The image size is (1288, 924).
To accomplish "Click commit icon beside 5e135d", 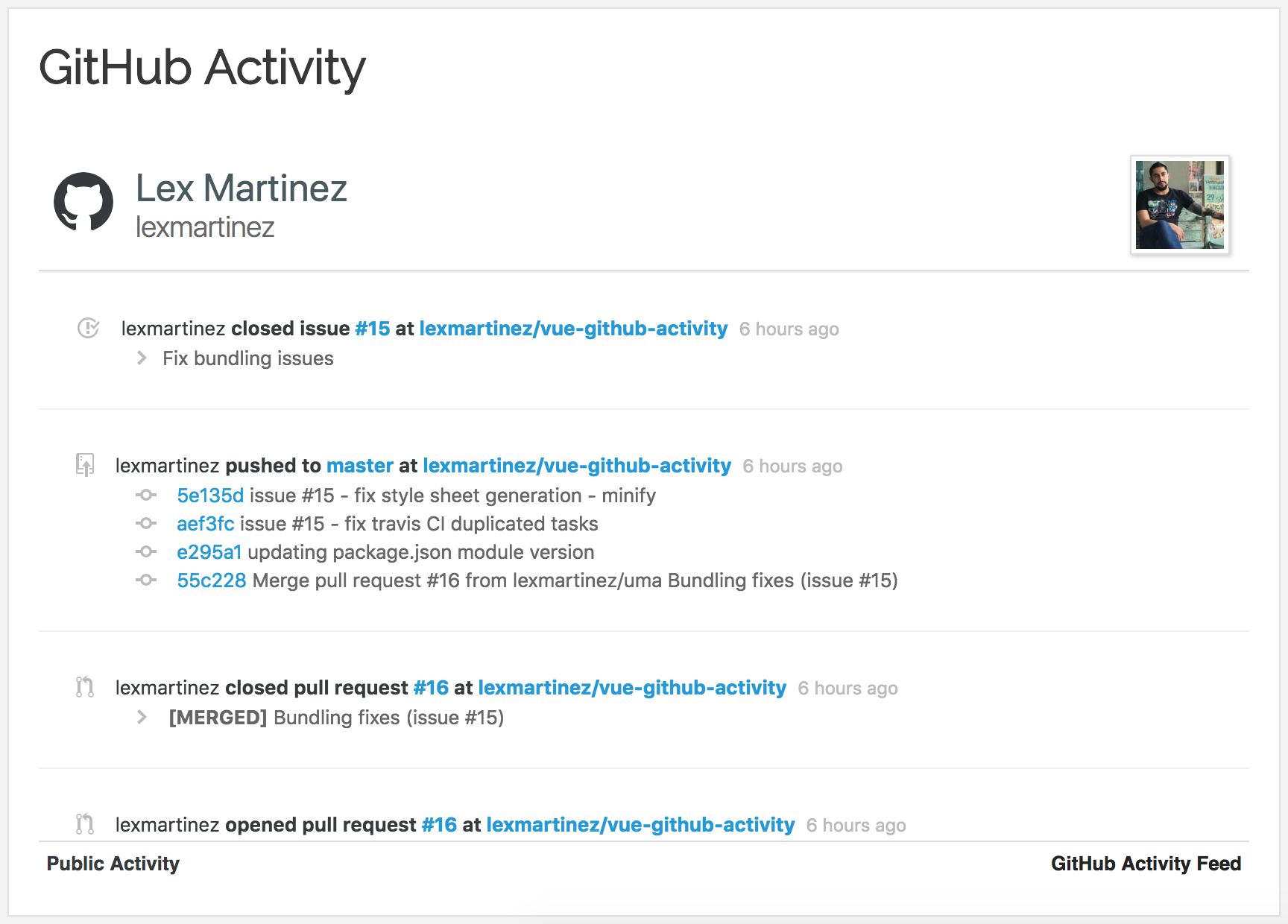I will pos(146,496).
